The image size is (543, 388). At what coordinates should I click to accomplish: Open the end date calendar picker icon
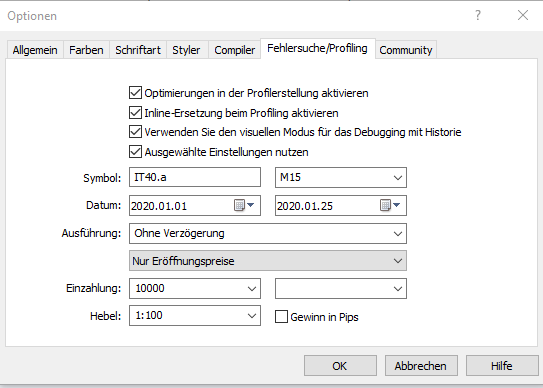pos(390,205)
